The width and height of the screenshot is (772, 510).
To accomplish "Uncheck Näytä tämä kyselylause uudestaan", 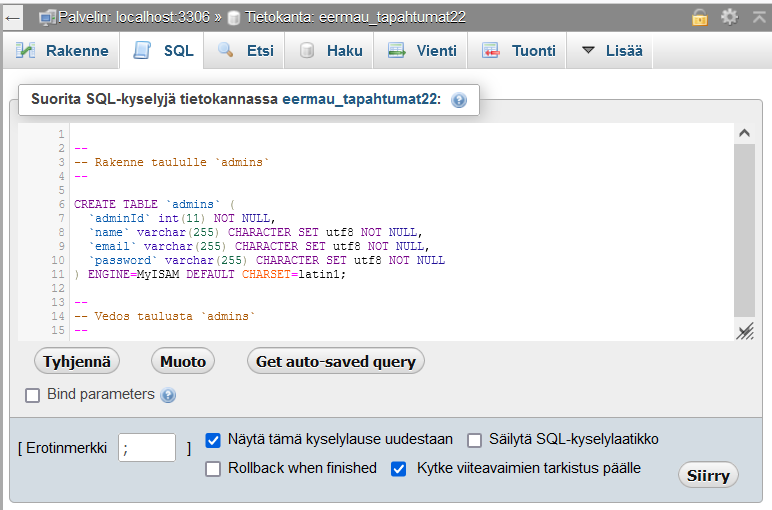I will 213,440.
